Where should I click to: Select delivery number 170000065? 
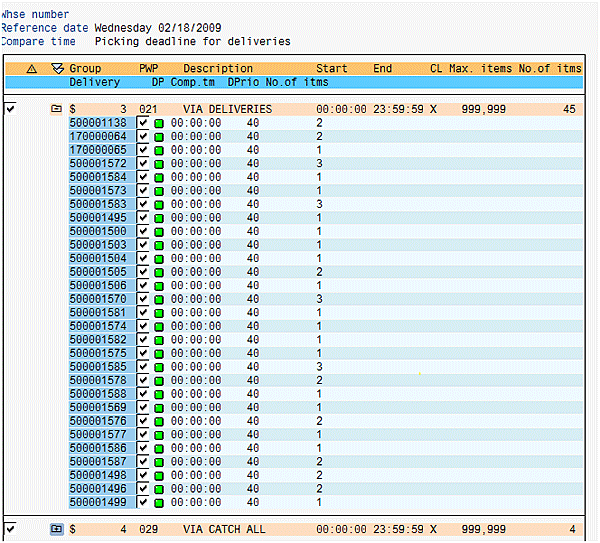coord(98,150)
